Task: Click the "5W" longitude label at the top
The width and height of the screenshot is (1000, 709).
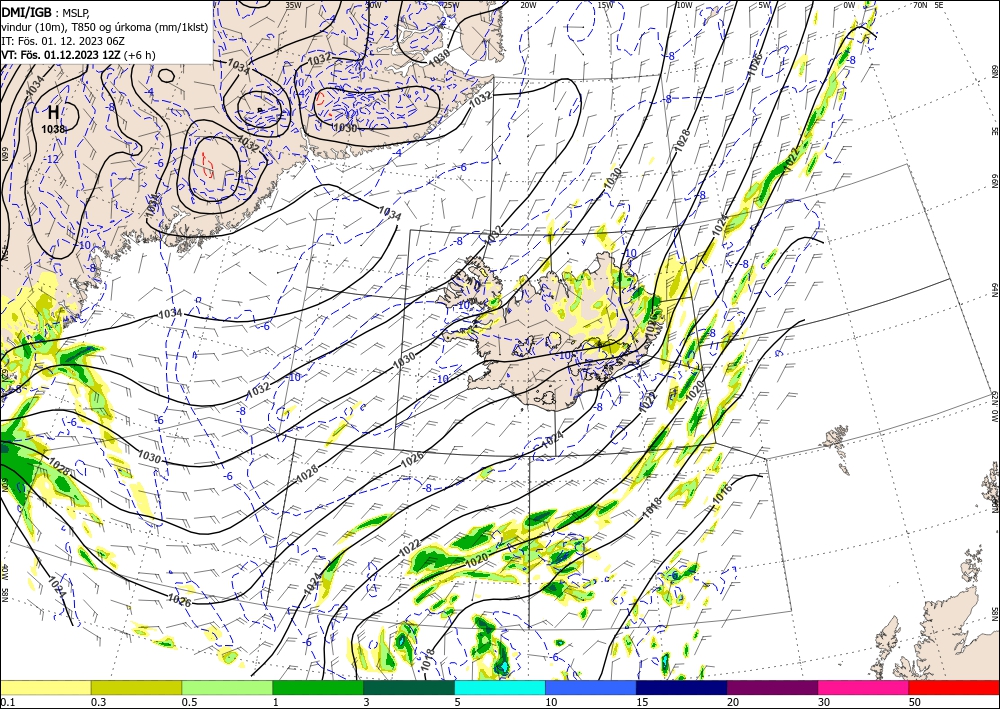Action: [765, 5]
